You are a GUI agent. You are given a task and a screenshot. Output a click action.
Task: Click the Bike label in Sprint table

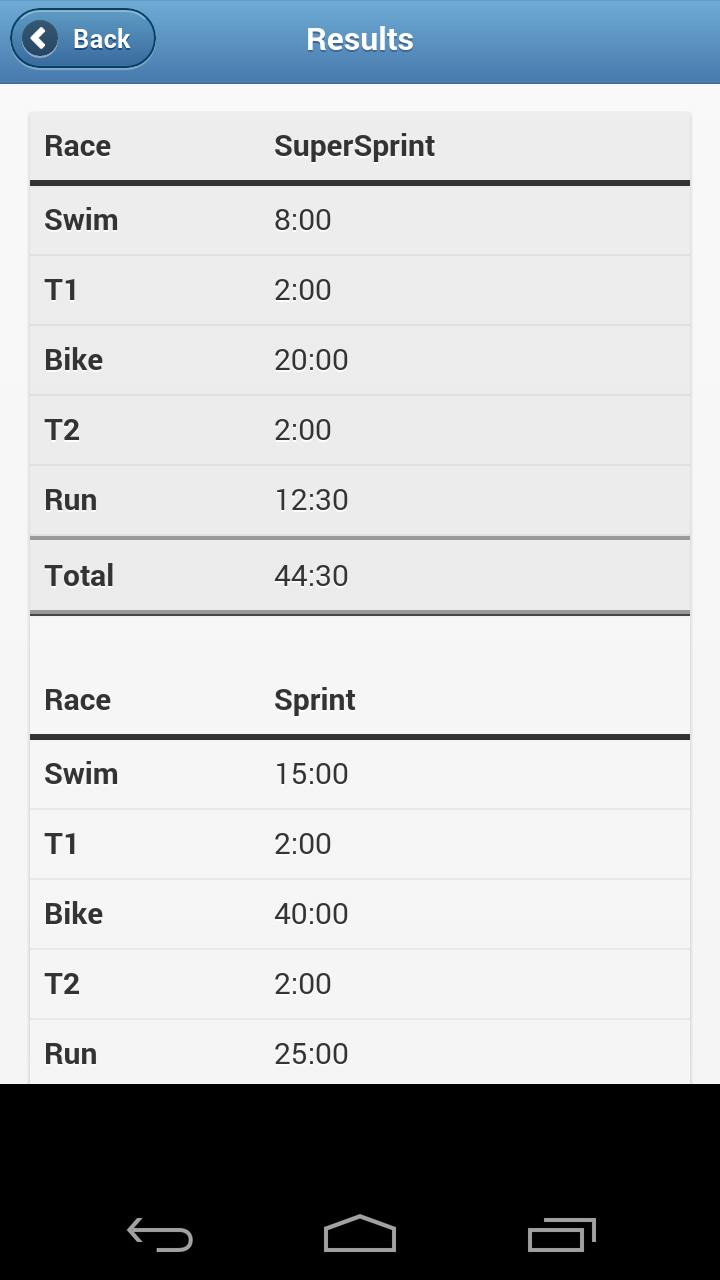point(74,914)
